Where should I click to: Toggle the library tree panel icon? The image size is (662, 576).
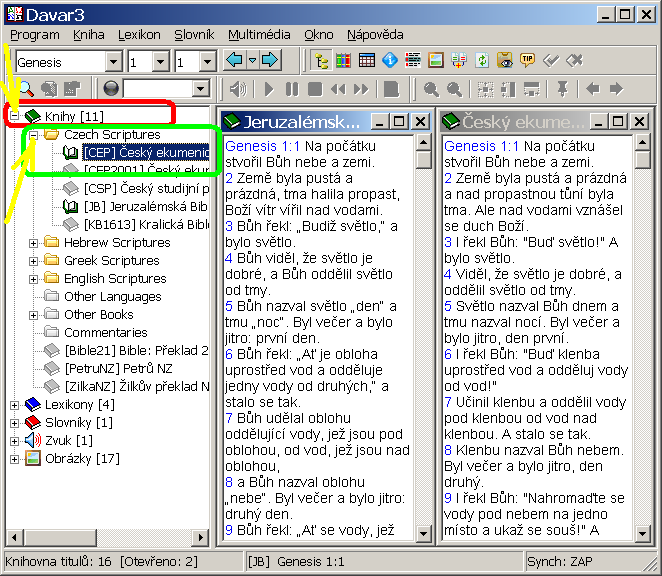click(x=321, y=61)
